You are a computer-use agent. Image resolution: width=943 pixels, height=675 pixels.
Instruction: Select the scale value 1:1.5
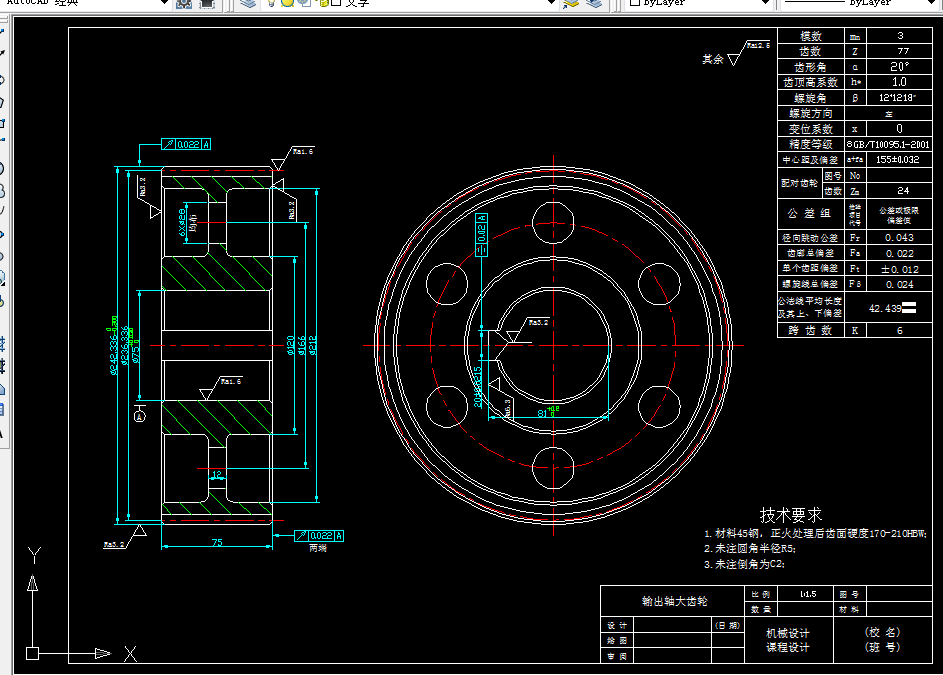click(808, 594)
